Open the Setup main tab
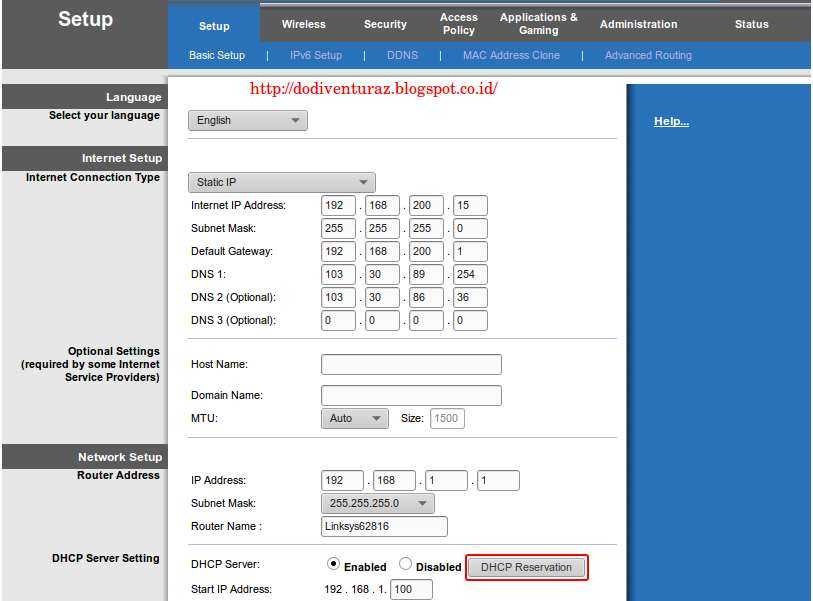This screenshot has height=601, width=813. pyautogui.click(x=214, y=26)
